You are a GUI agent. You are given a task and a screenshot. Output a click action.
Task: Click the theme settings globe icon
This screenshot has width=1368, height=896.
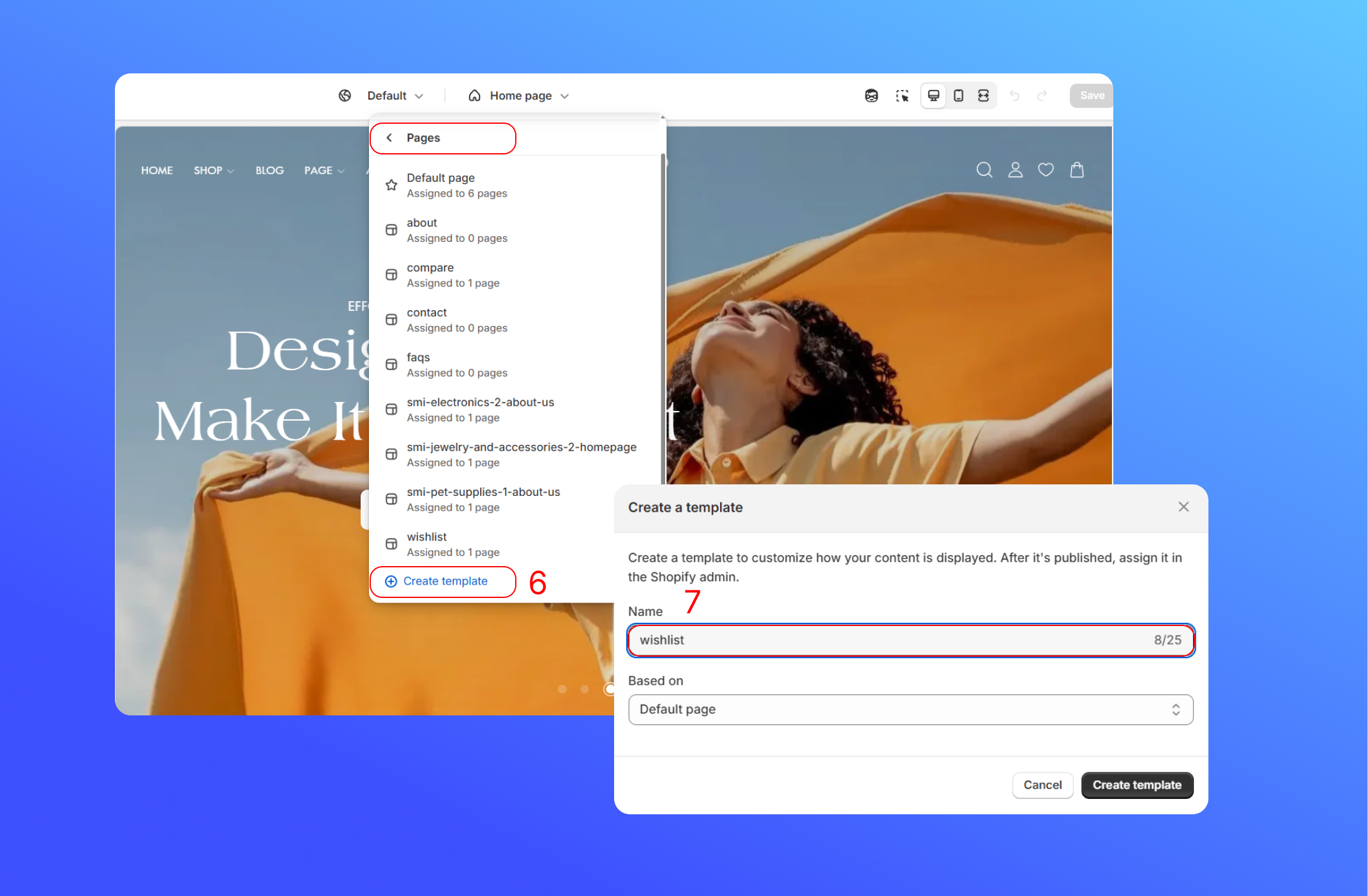point(345,96)
